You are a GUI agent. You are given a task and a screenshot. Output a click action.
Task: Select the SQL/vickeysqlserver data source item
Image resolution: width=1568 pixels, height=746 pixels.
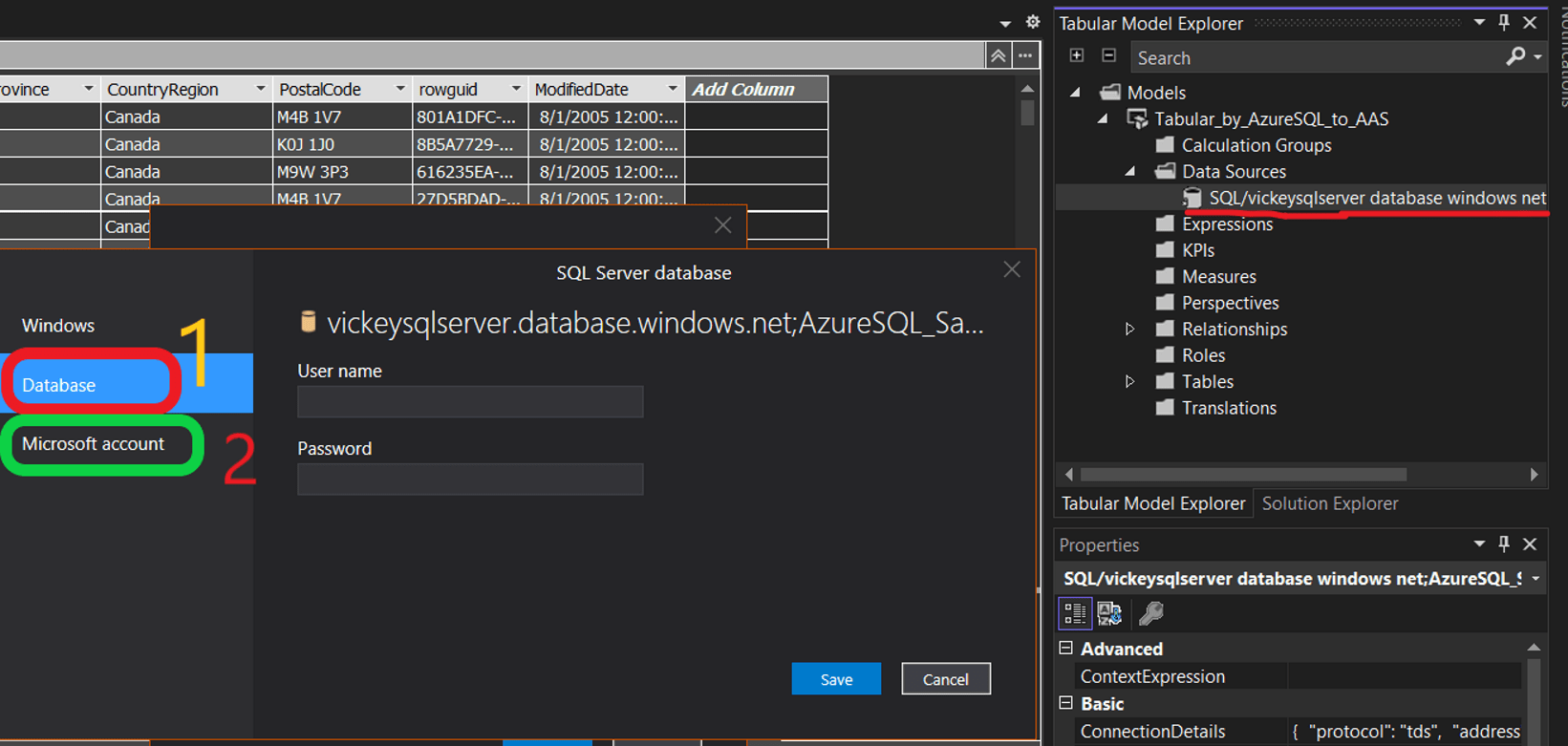pos(1376,198)
